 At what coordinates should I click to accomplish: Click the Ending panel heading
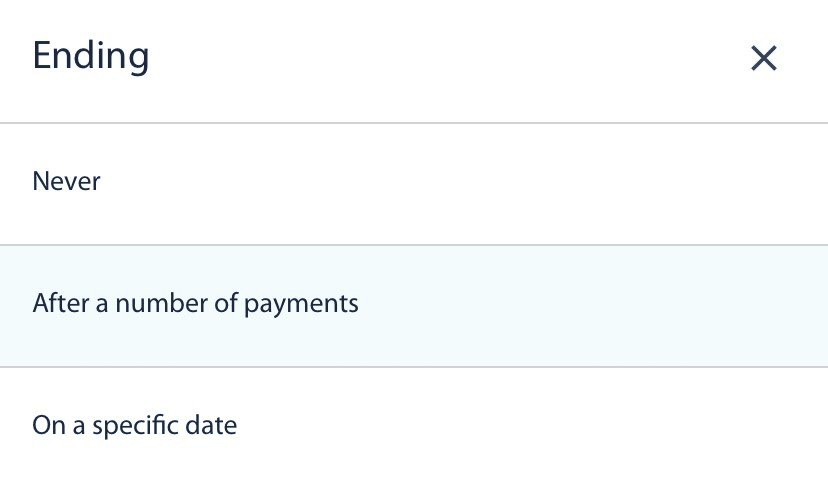click(91, 56)
